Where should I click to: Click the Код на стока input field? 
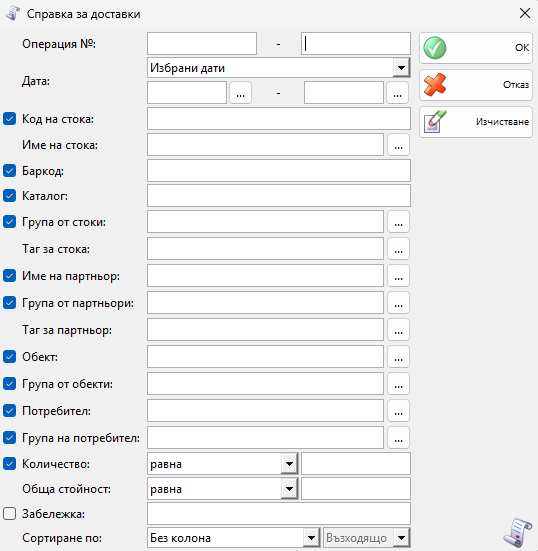tap(279, 119)
